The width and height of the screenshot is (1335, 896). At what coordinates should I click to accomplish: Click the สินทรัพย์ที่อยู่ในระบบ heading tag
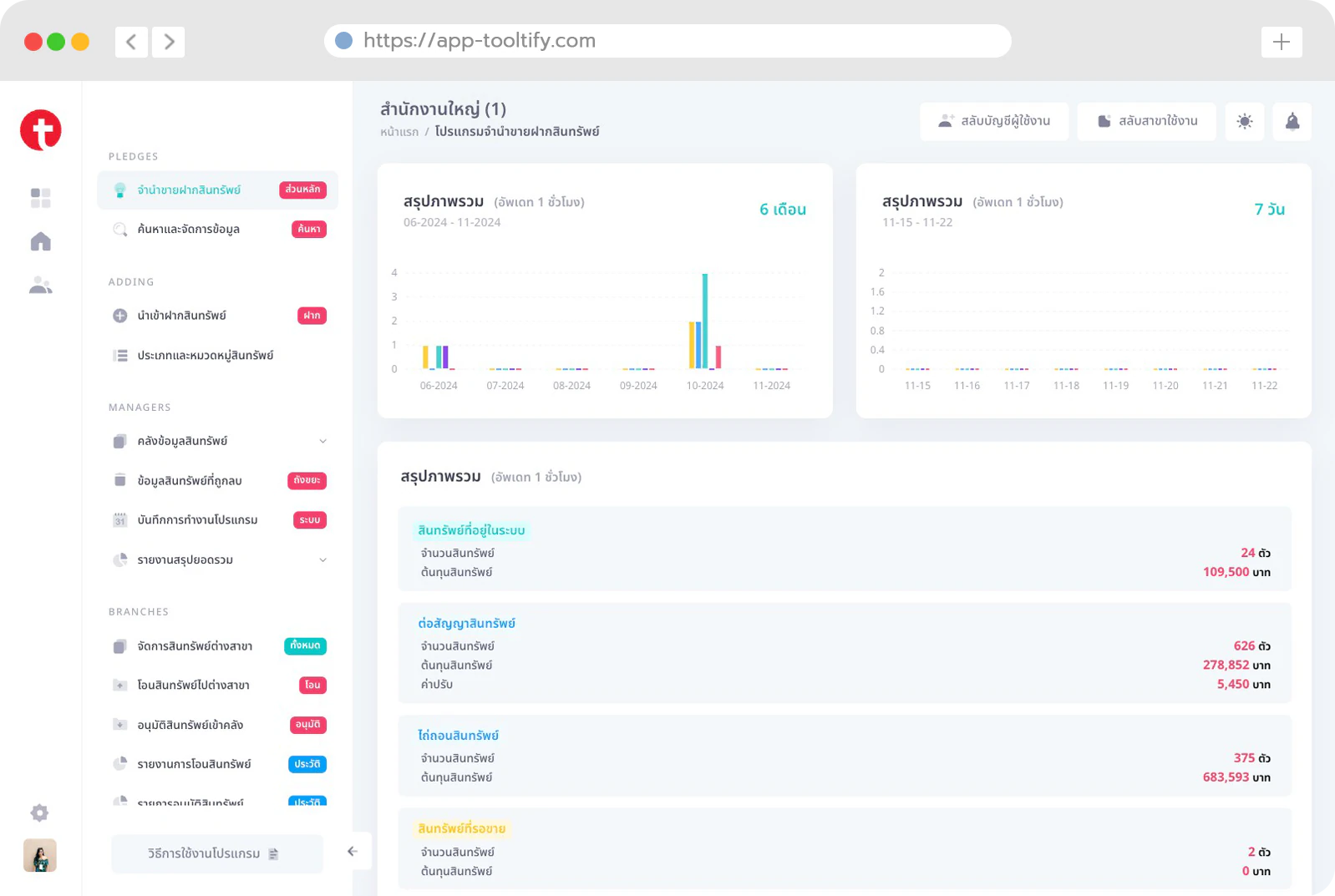(471, 530)
